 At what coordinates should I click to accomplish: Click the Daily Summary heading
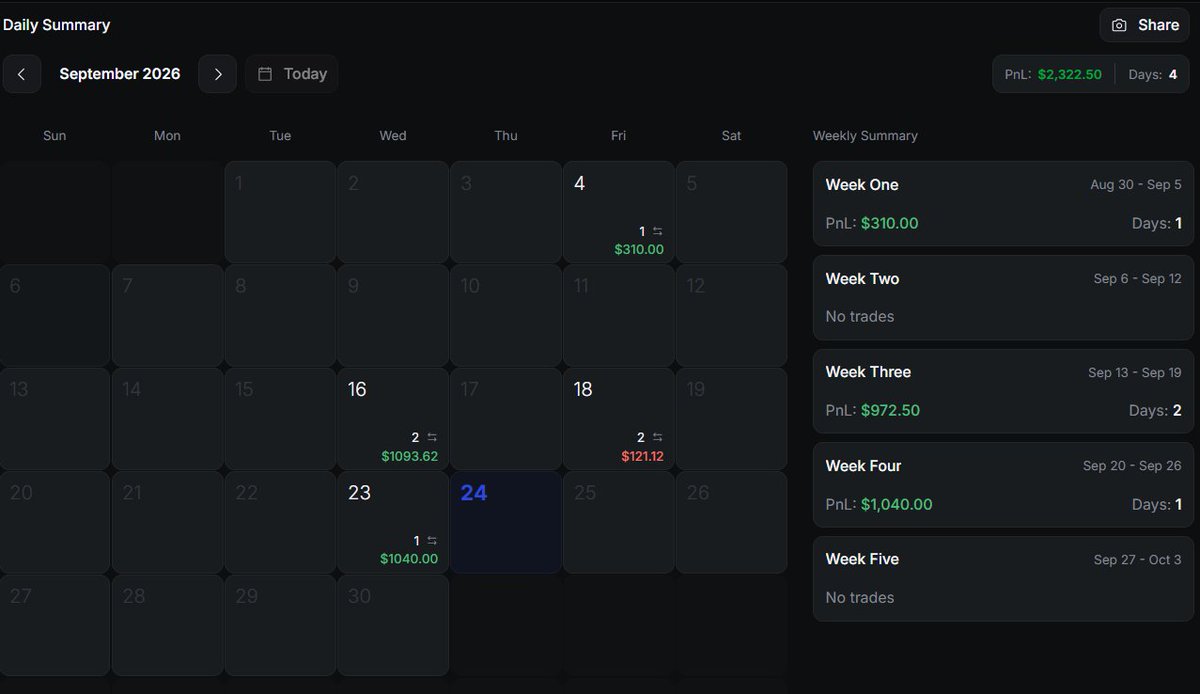pyautogui.click(x=57, y=25)
